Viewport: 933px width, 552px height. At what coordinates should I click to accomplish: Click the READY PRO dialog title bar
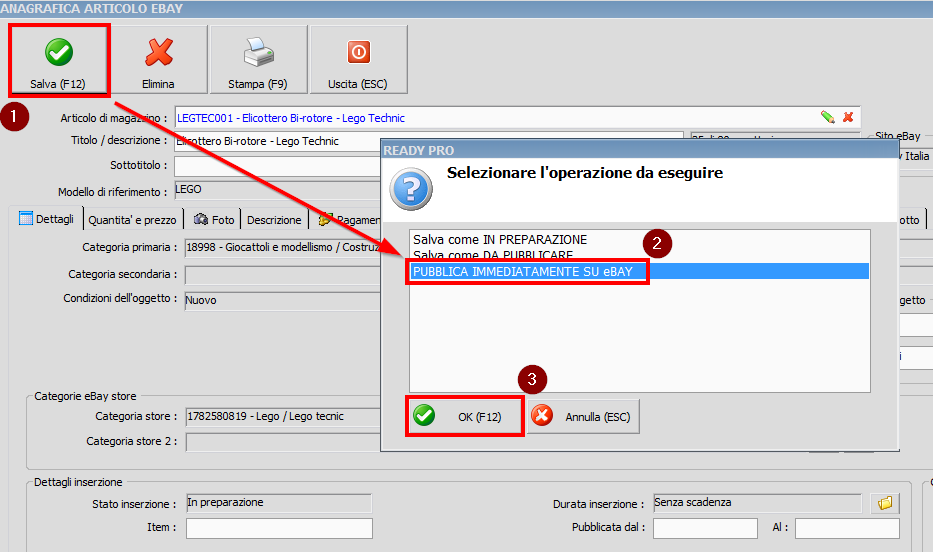(640, 150)
